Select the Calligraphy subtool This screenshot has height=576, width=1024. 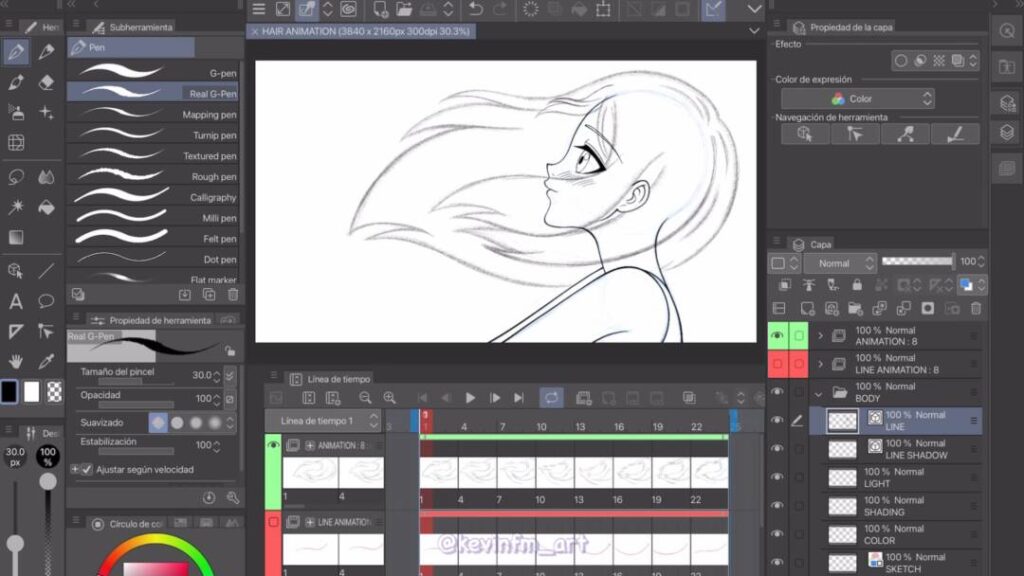click(x=153, y=197)
